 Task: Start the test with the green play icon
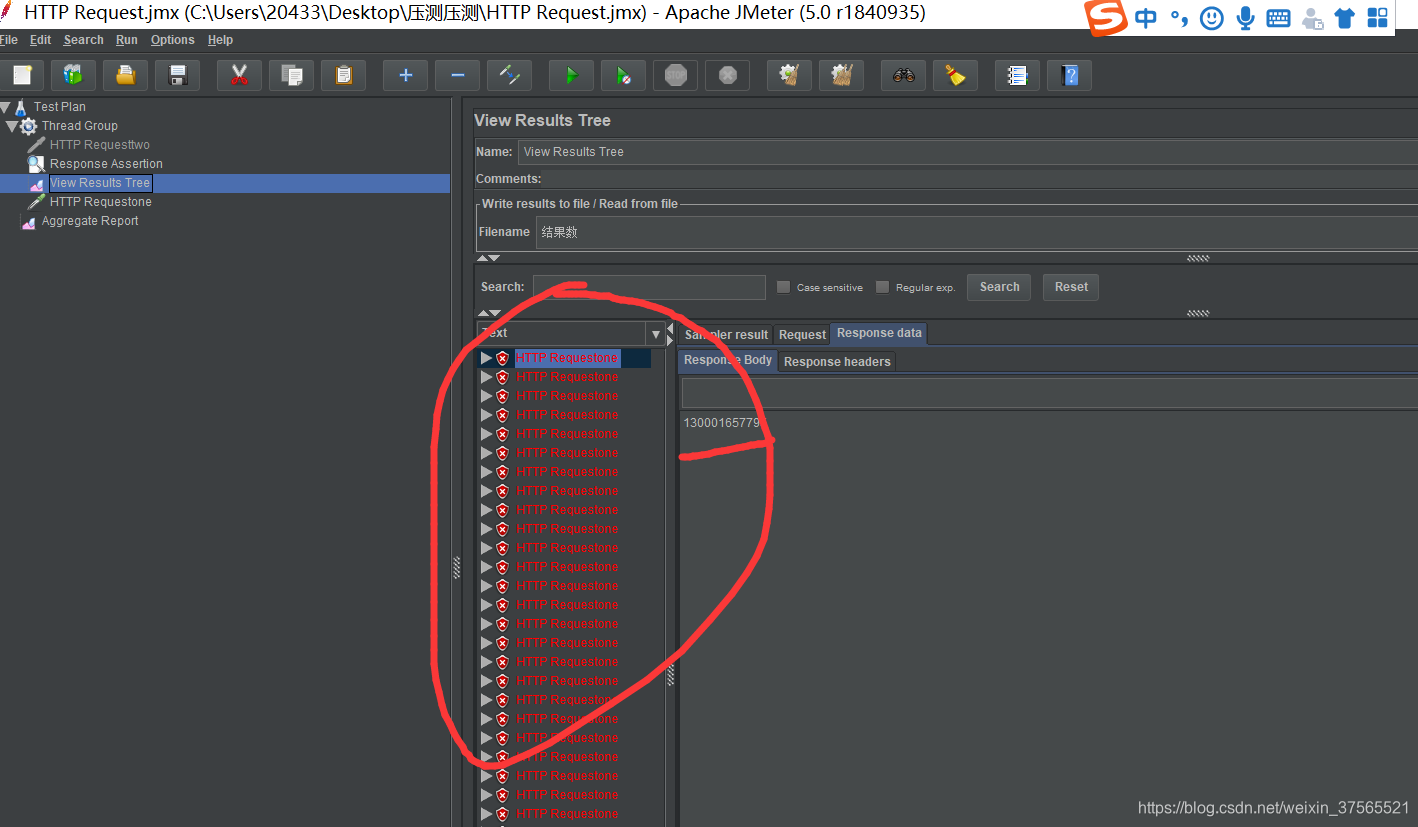tap(571, 75)
